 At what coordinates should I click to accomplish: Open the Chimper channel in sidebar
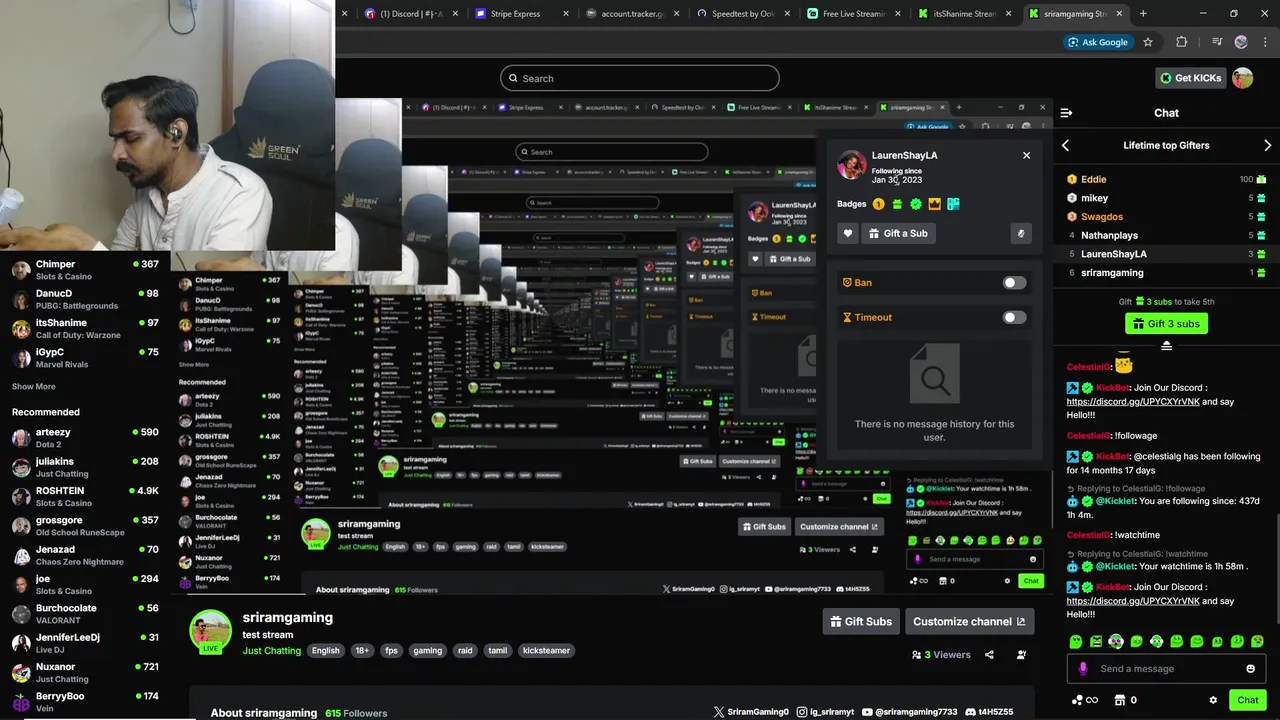pyautogui.click(x=85, y=270)
